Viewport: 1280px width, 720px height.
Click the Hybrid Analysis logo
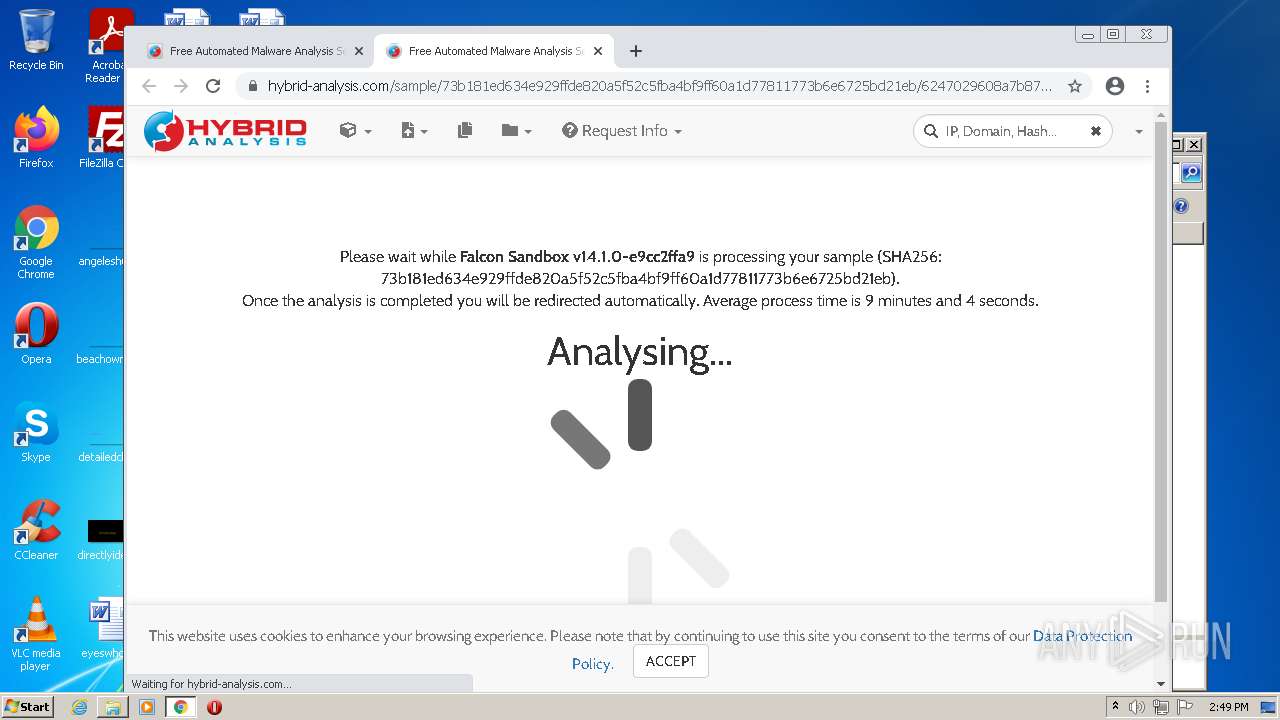[x=225, y=131]
